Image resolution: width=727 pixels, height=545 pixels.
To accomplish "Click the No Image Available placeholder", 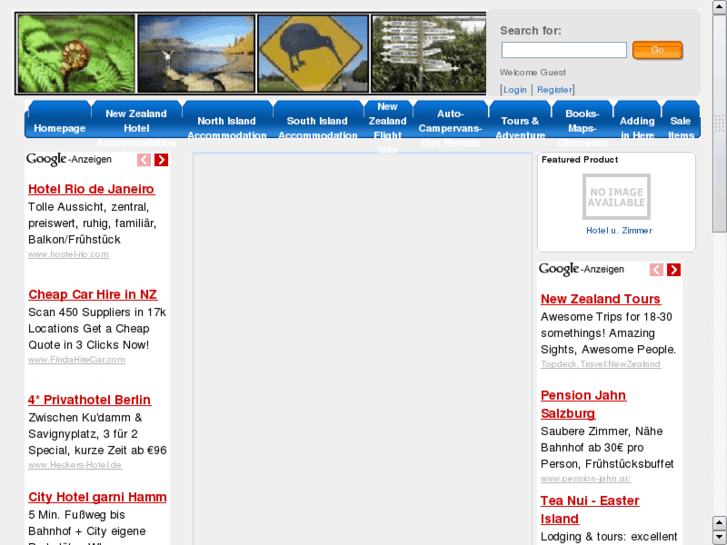I will tap(616, 197).
